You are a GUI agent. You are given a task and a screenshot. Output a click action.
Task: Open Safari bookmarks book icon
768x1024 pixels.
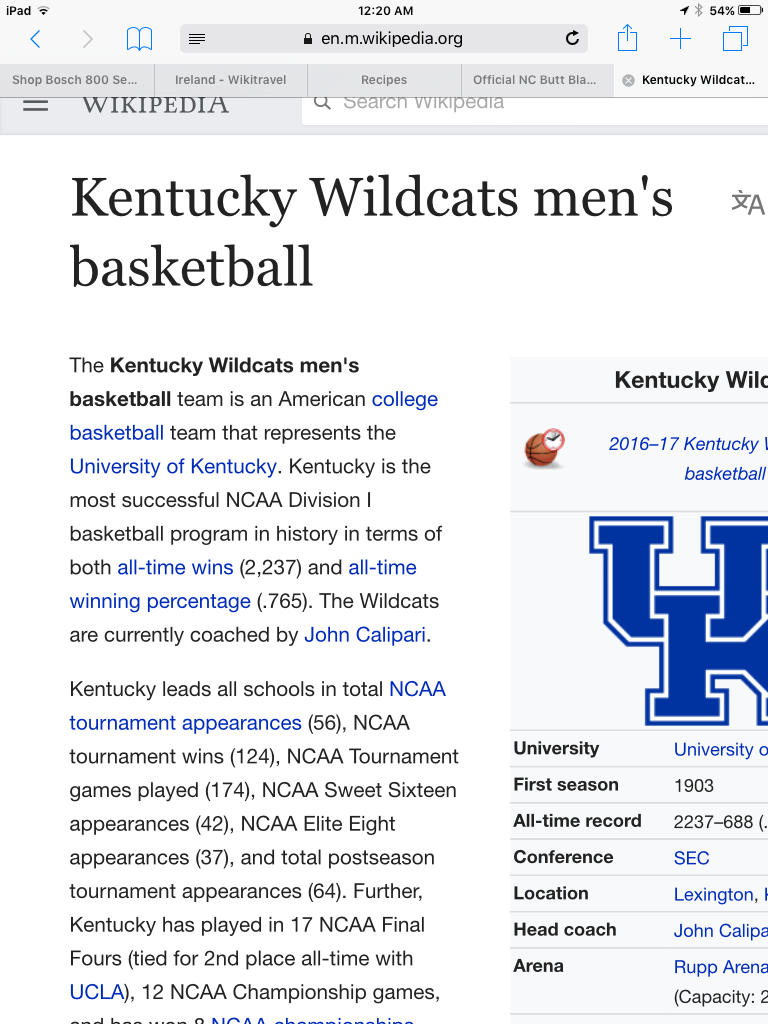tap(139, 39)
